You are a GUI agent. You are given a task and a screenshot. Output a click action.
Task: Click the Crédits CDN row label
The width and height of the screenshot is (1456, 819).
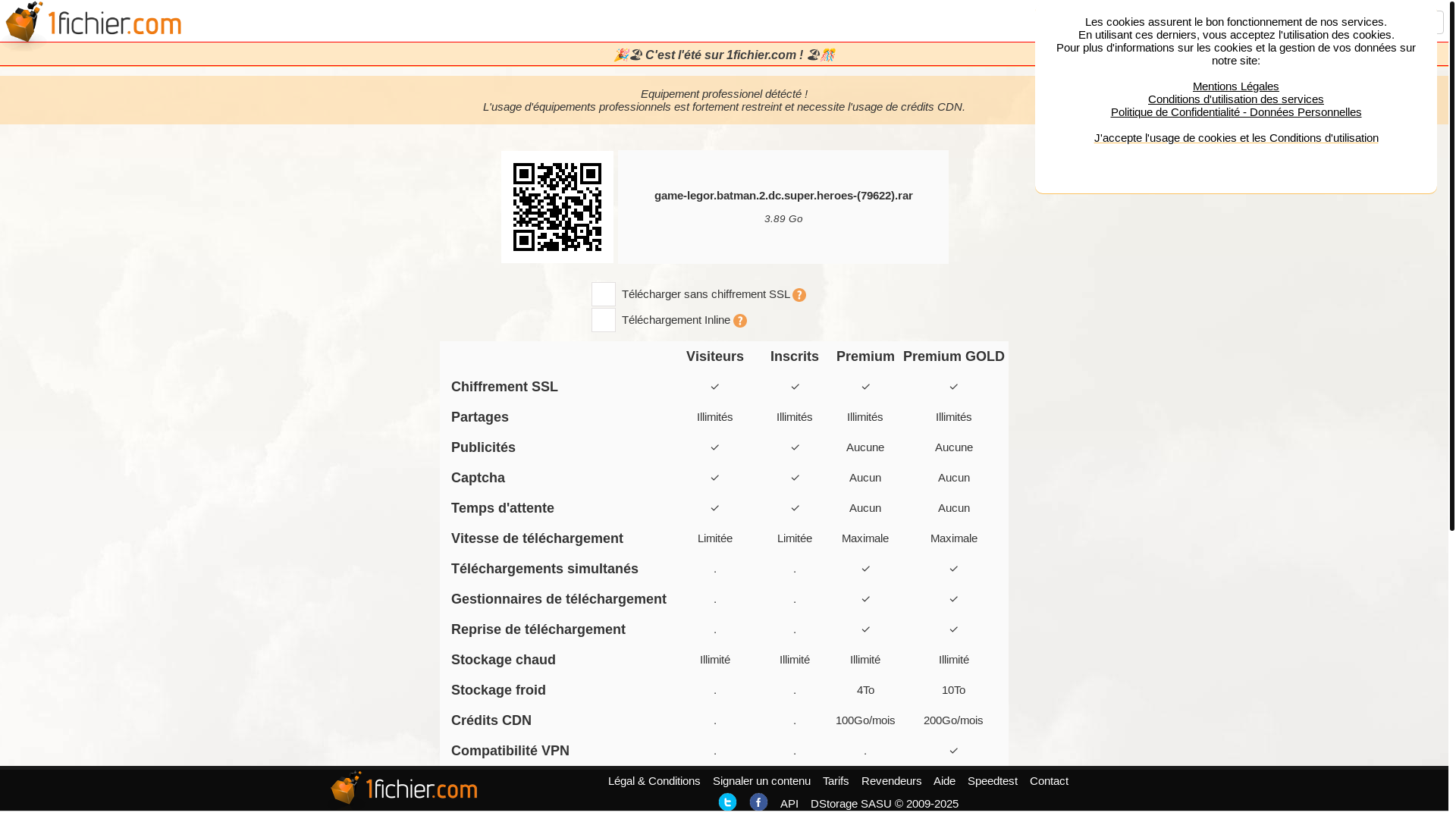click(x=491, y=720)
